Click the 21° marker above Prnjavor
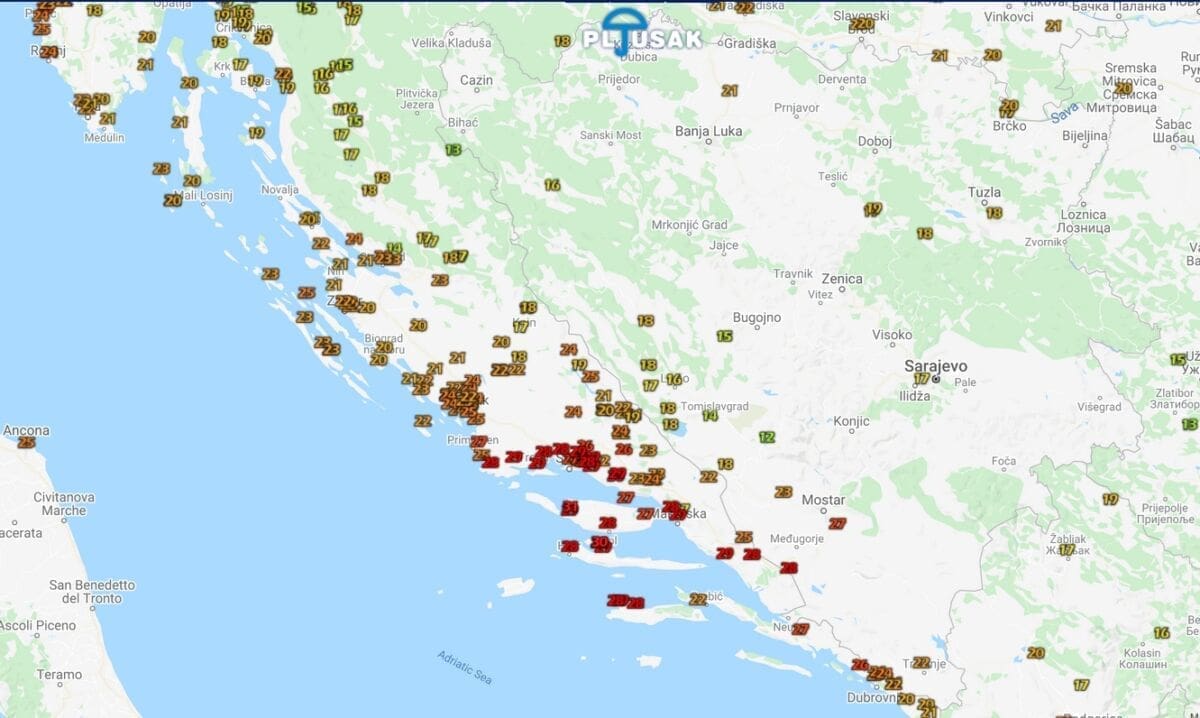 729,91
